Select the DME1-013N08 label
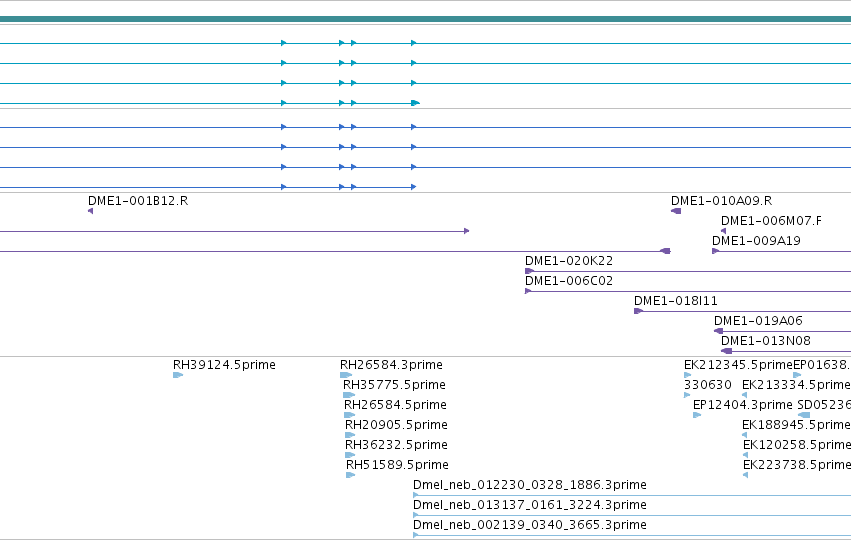This screenshot has width=851, height=540. click(766, 341)
